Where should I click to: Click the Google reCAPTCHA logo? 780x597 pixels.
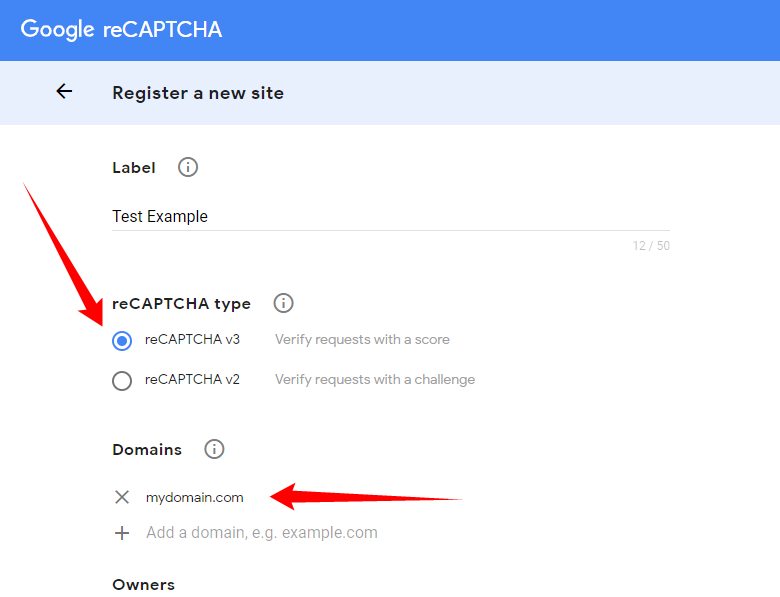tap(121, 30)
